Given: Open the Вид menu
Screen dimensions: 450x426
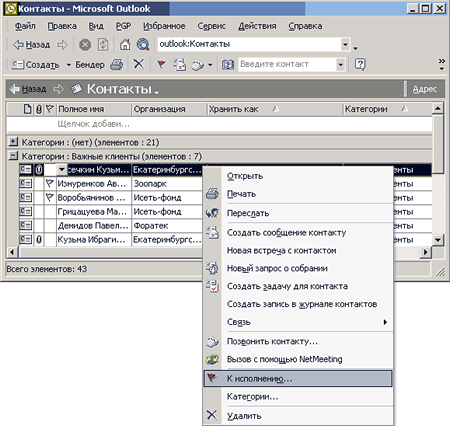Looking at the screenshot, I should pyautogui.click(x=96, y=26).
